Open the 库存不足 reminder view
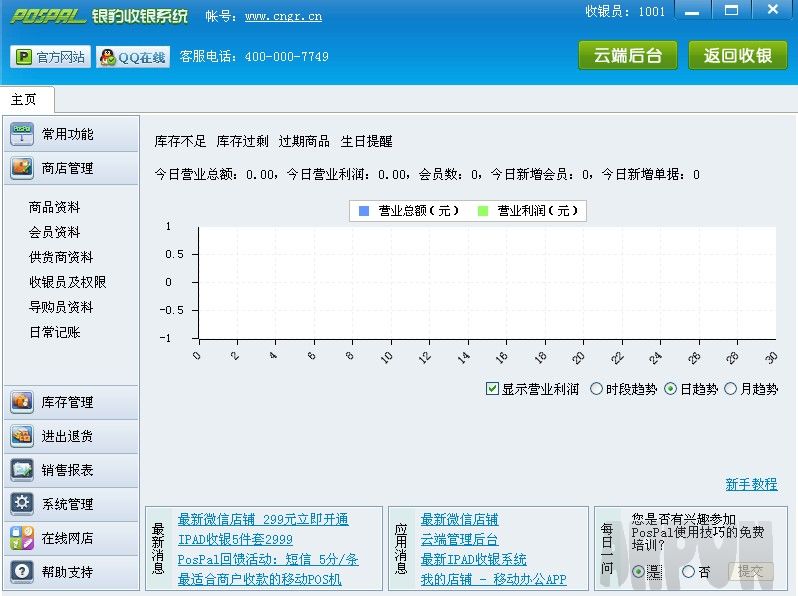This screenshot has height=596, width=798. 180,142
